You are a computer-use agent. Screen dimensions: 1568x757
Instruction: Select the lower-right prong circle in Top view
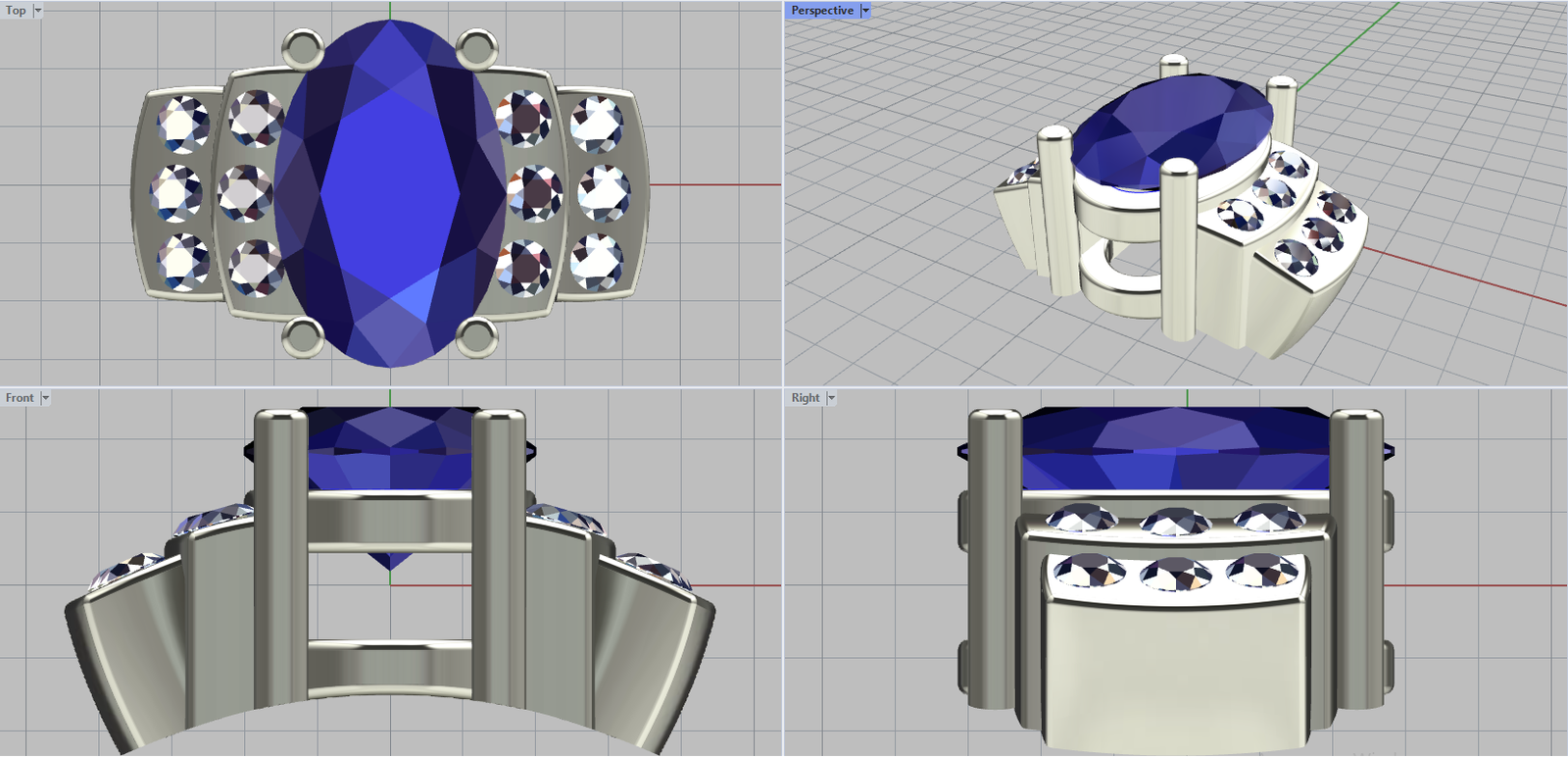pos(476,336)
